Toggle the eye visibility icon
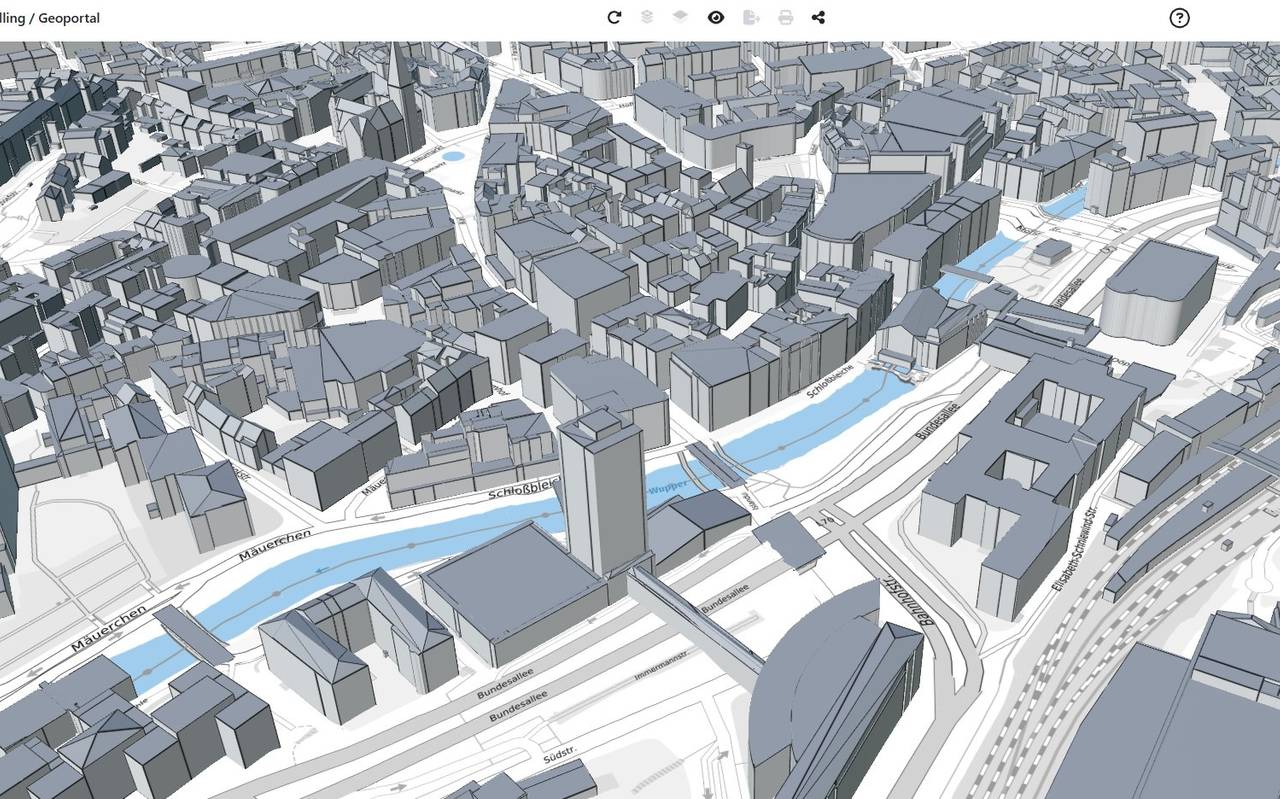 coord(716,17)
